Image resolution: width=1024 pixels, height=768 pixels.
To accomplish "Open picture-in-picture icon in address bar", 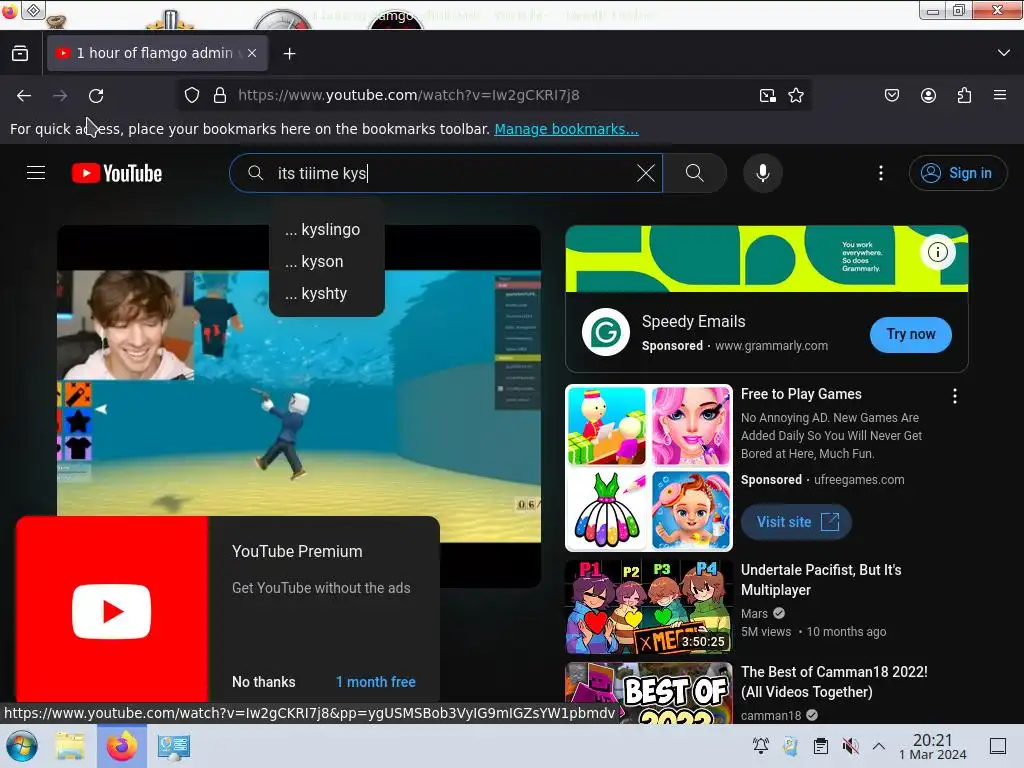I will (x=768, y=95).
